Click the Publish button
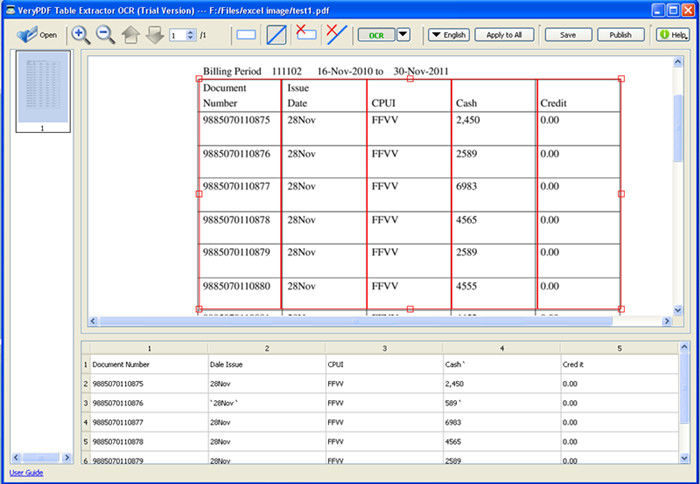 click(x=620, y=35)
